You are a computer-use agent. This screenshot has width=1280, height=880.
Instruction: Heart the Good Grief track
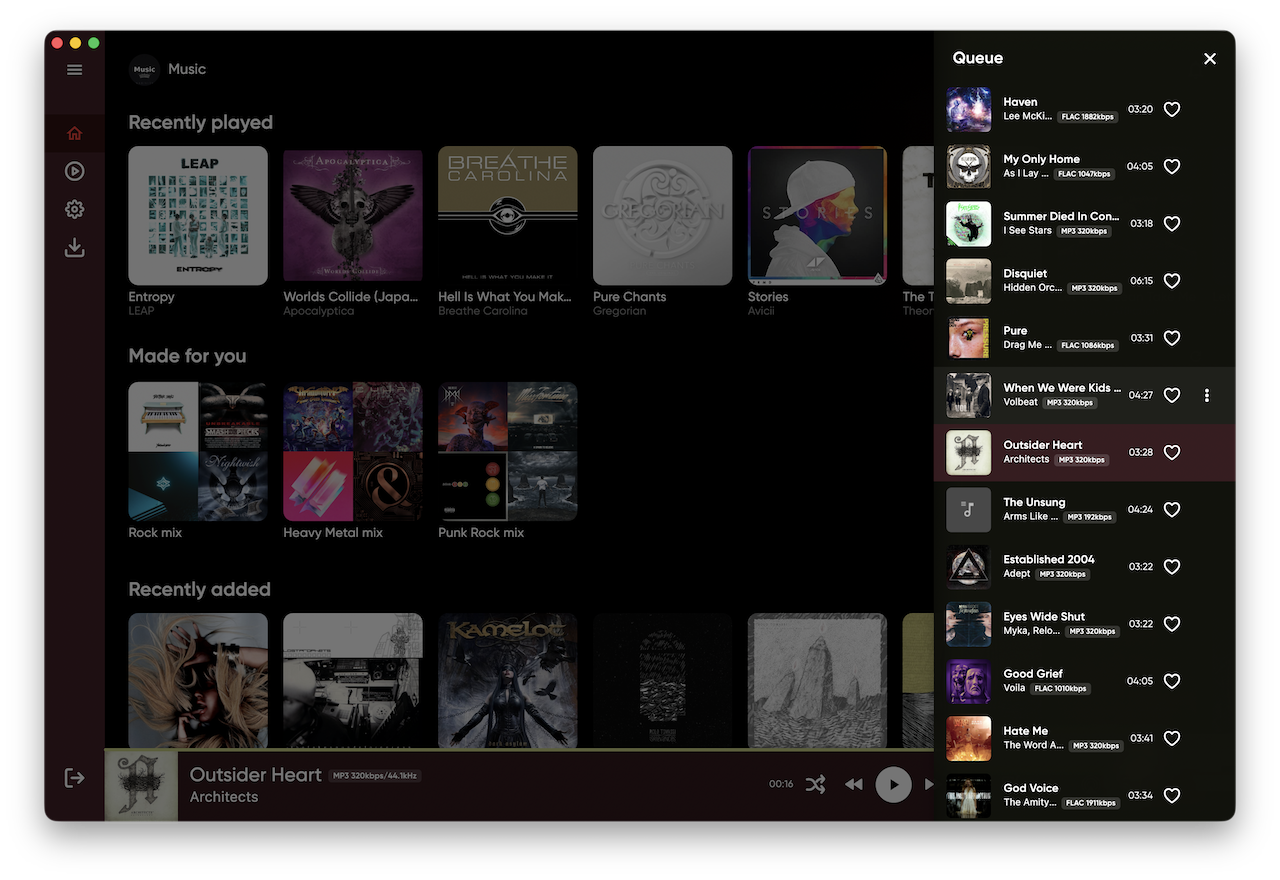point(1172,681)
